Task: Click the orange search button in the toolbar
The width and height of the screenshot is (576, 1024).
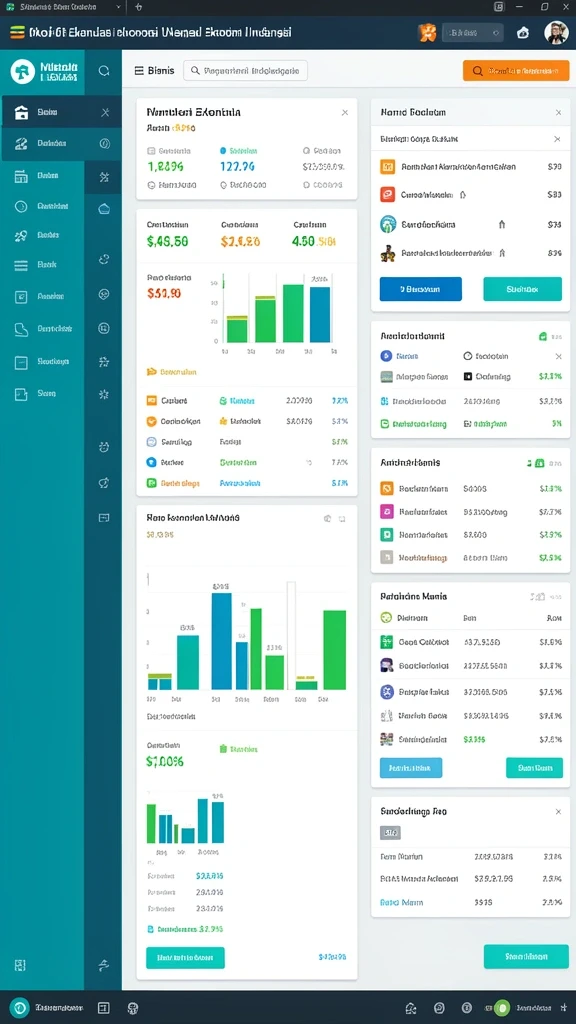Action: 516,71
